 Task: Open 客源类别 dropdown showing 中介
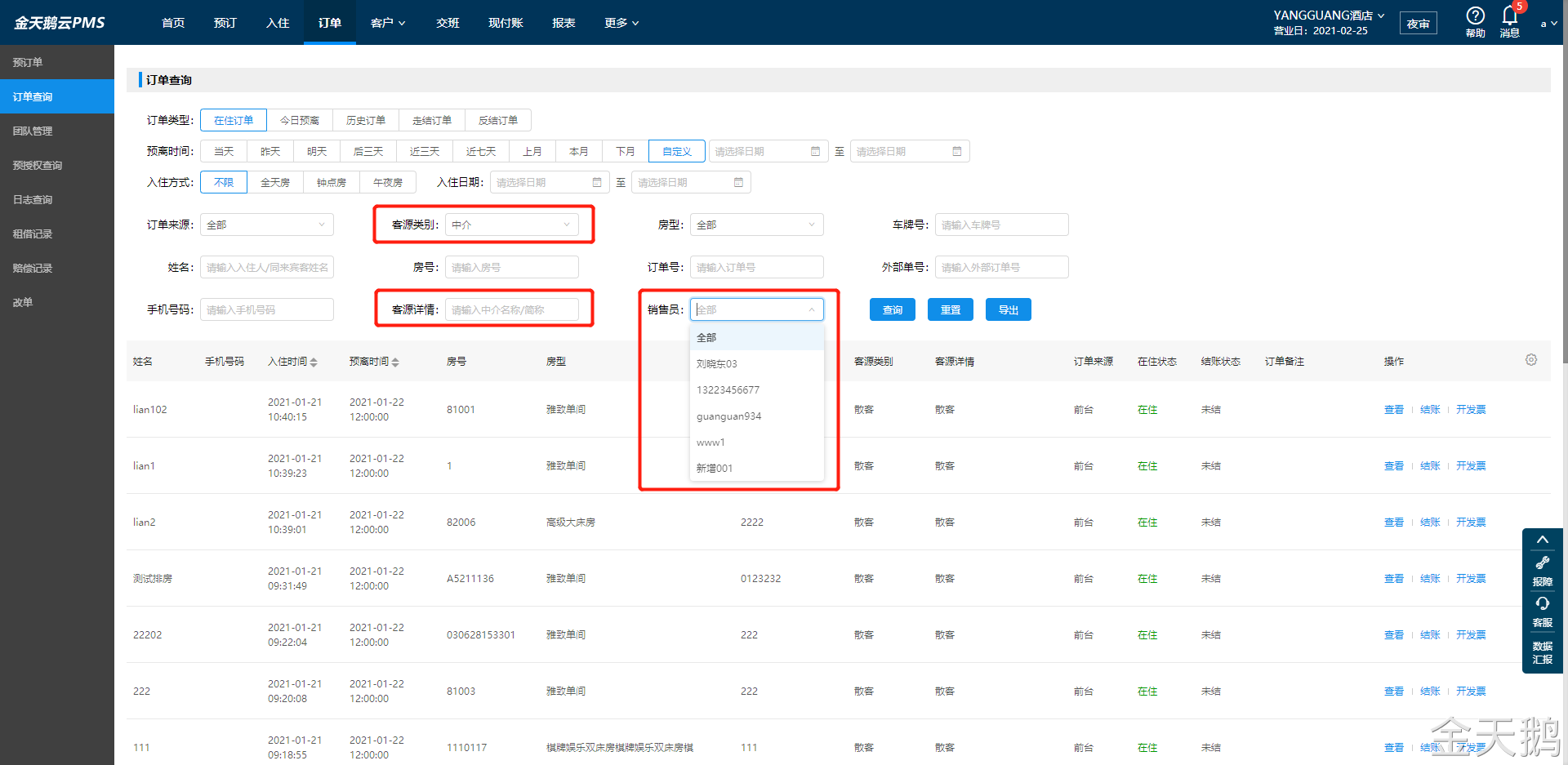[x=512, y=225]
